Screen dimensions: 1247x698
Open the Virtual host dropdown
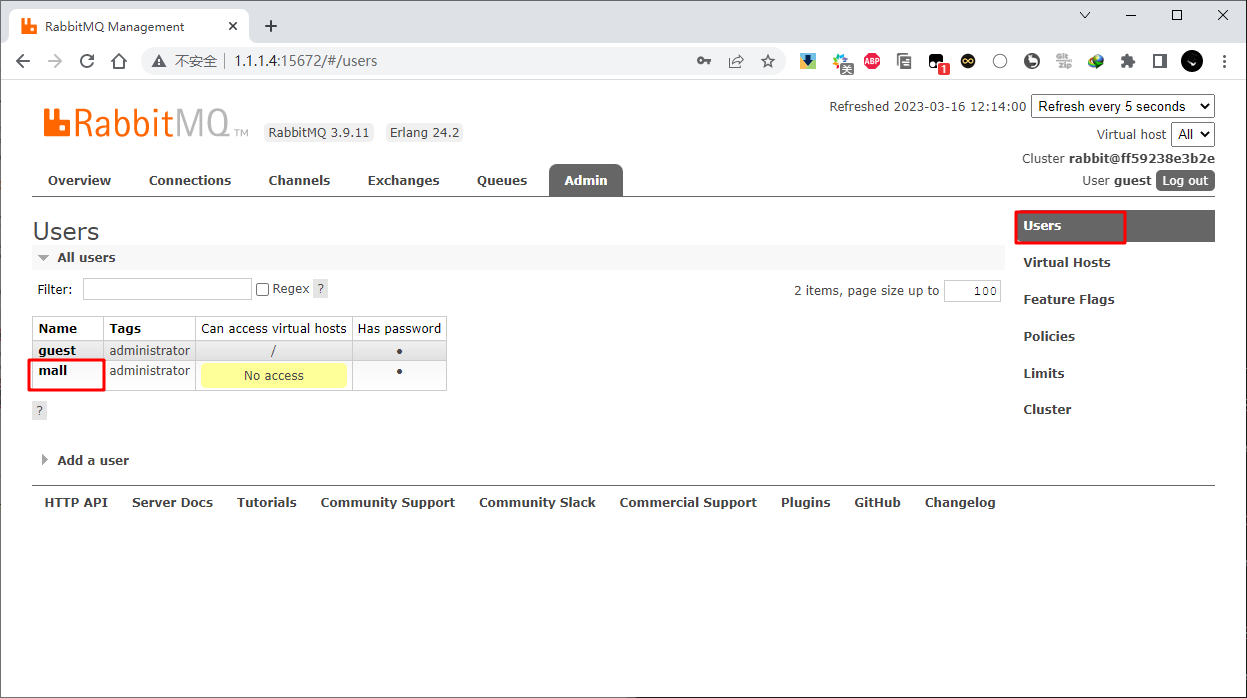click(1193, 134)
